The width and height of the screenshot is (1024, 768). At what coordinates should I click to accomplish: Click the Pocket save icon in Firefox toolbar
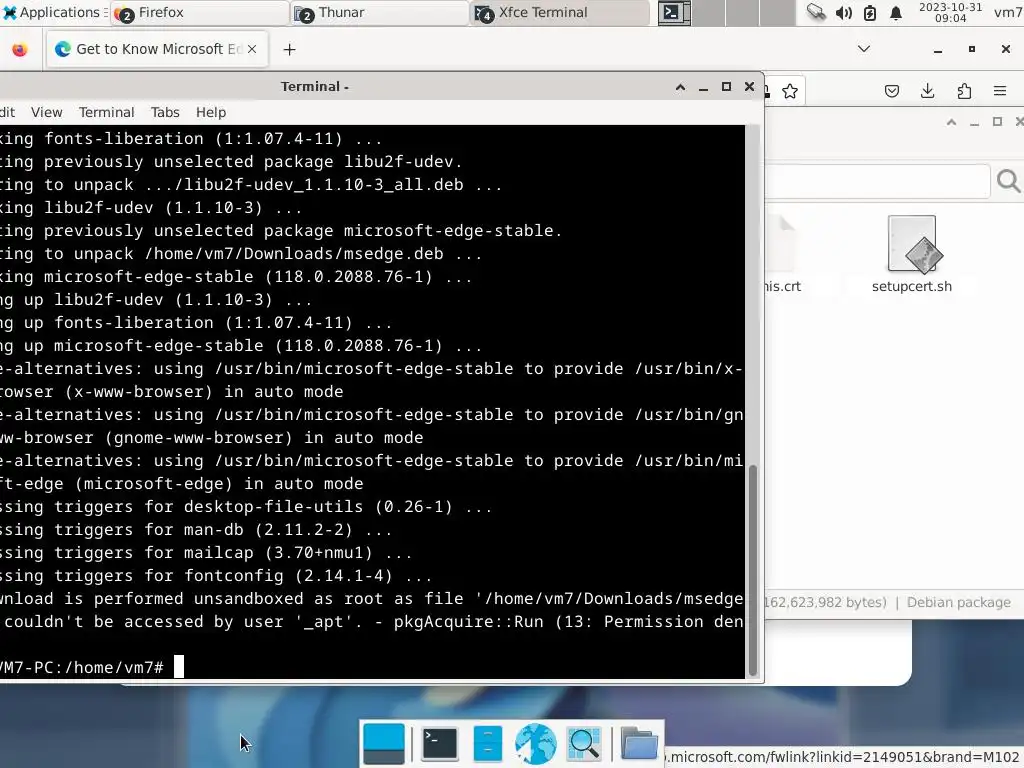pos(891,91)
